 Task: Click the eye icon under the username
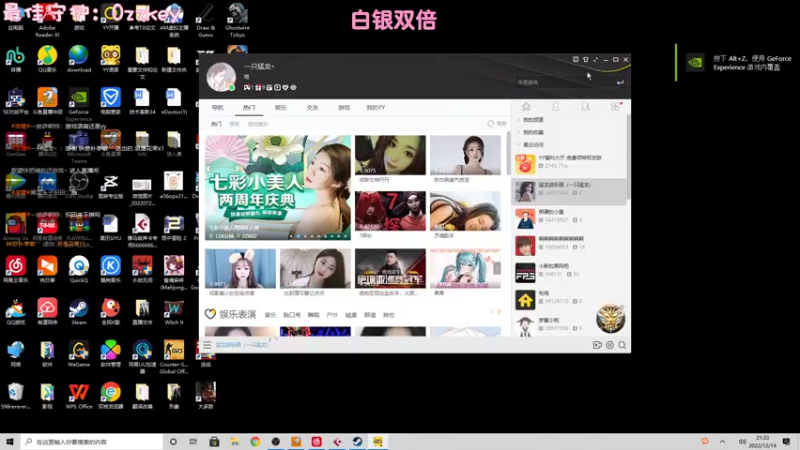[293, 88]
